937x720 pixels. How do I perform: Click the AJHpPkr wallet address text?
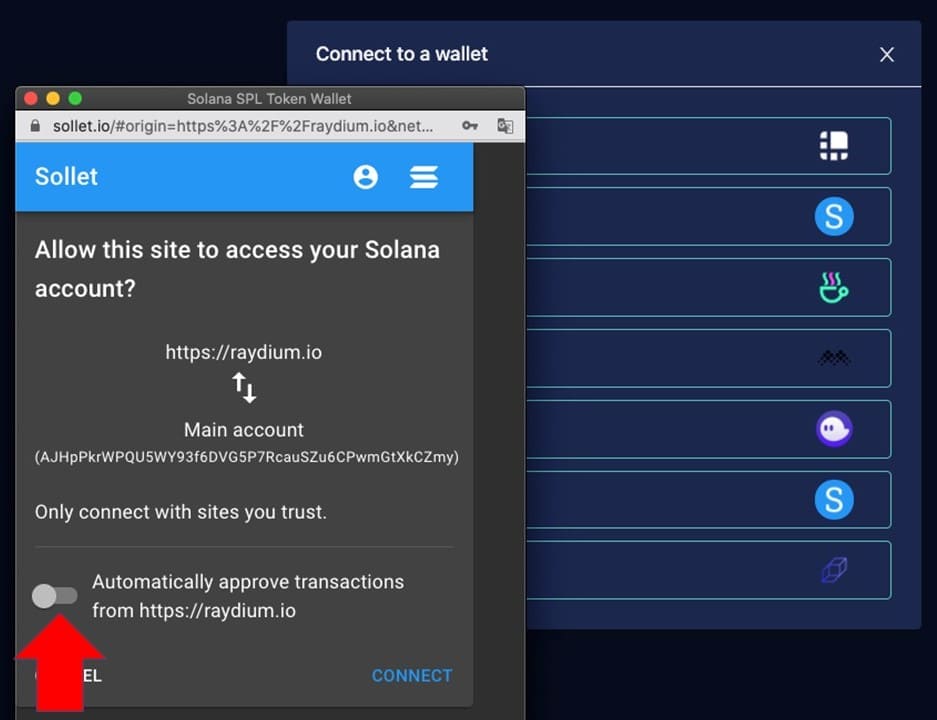[x=247, y=457]
